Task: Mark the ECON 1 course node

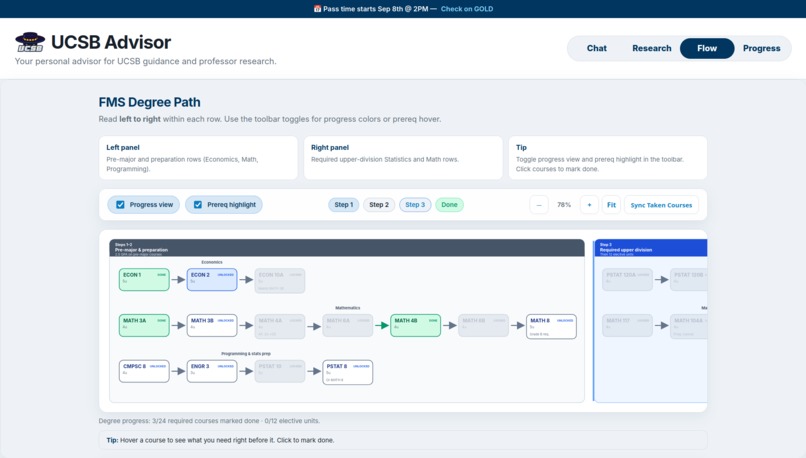Action: [x=144, y=280]
